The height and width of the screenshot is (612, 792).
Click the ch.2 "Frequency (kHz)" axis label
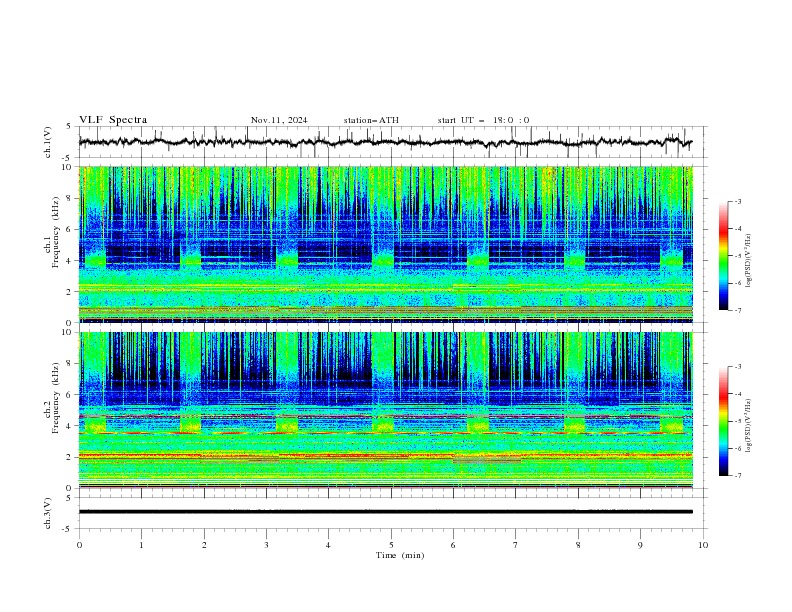(x=56, y=397)
